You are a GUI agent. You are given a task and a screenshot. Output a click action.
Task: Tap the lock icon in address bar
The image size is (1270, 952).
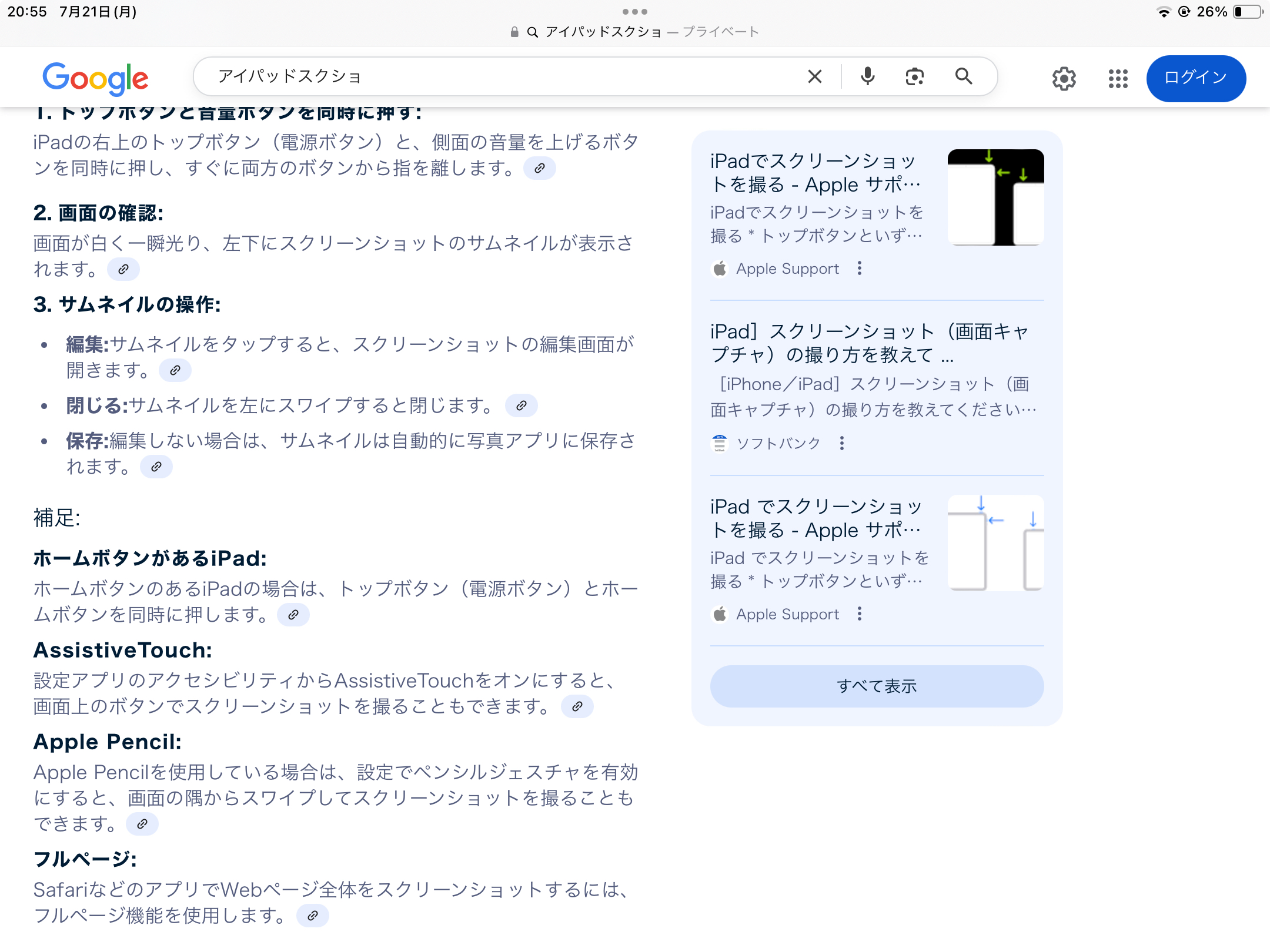514,32
